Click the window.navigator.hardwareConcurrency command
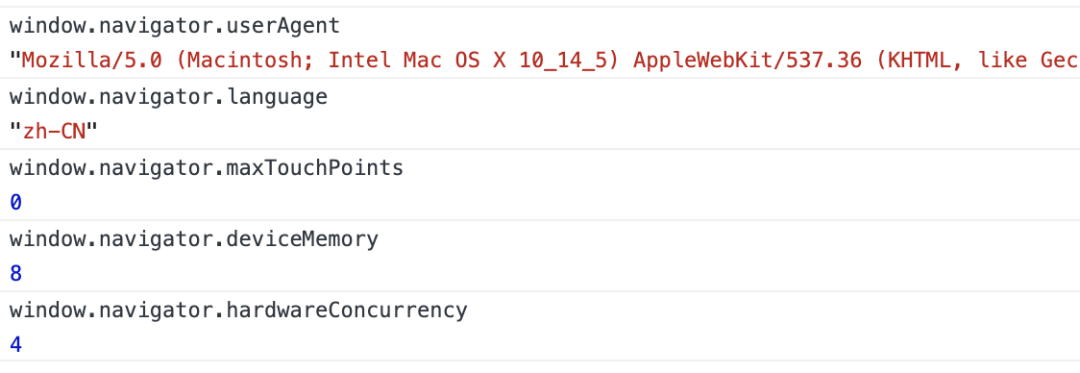Image resolution: width=1080 pixels, height=373 pixels. tap(238, 310)
